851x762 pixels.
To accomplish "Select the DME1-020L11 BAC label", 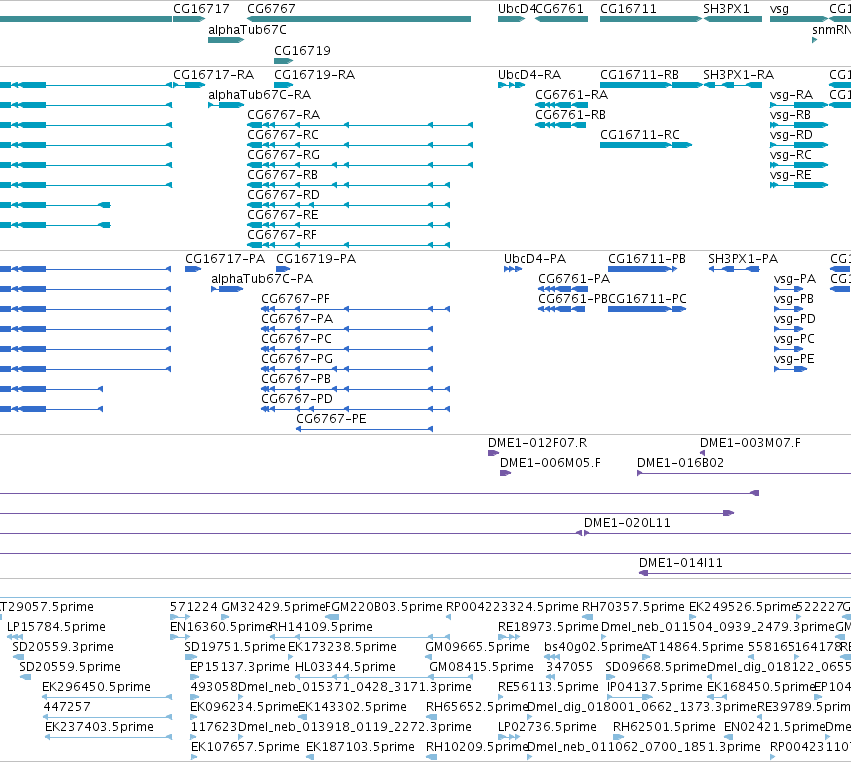I will [x=627, y=523].
